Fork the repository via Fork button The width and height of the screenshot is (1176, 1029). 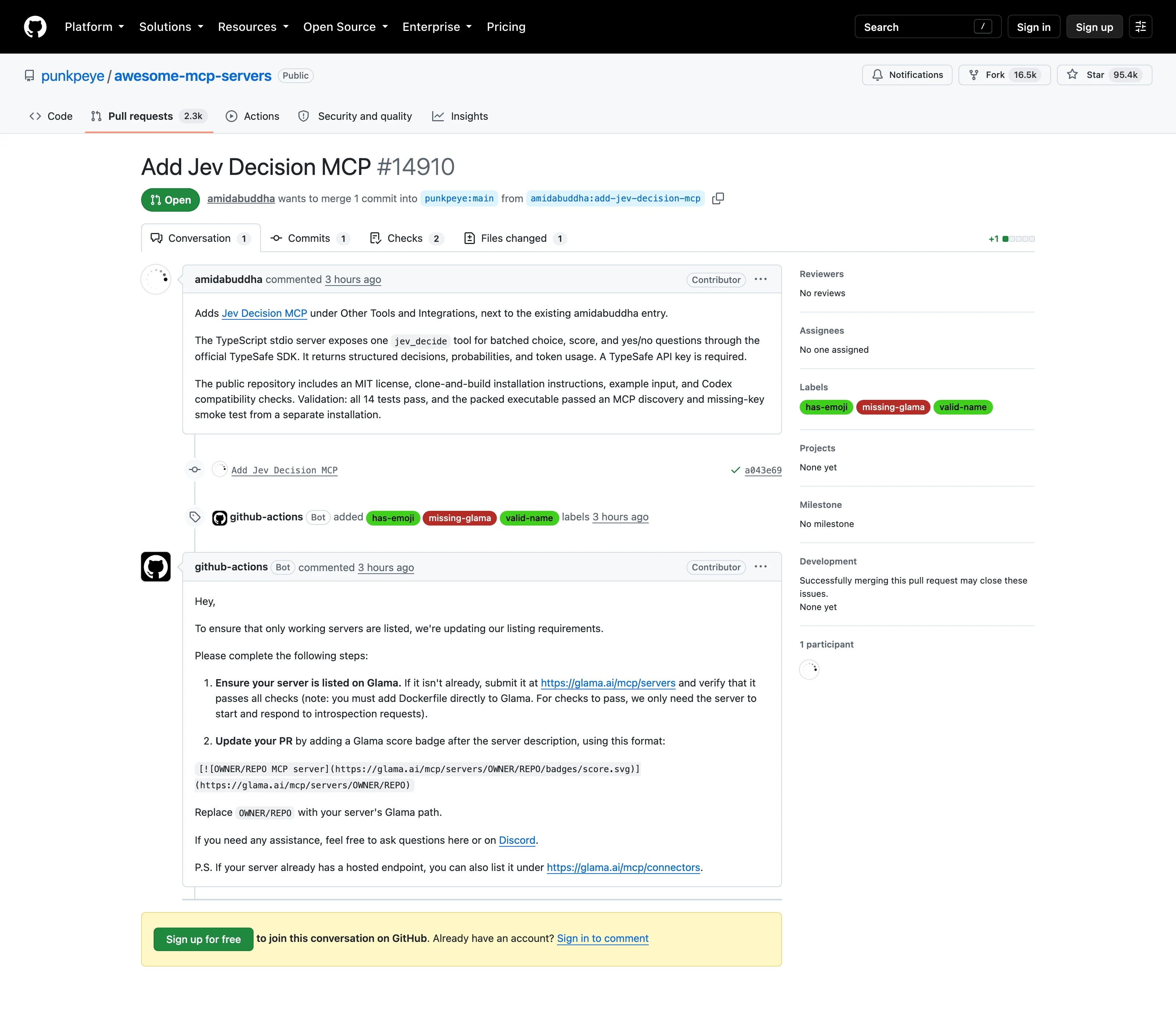1004,75
